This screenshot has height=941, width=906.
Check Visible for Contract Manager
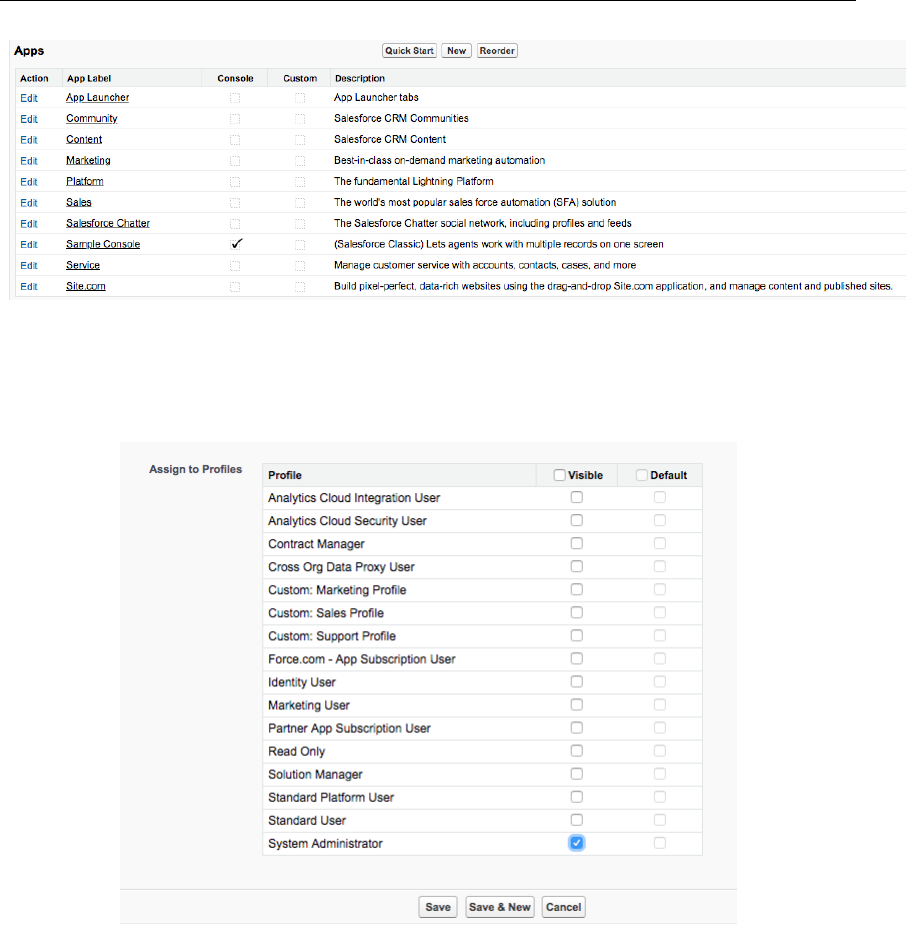[x=577, y=543]
